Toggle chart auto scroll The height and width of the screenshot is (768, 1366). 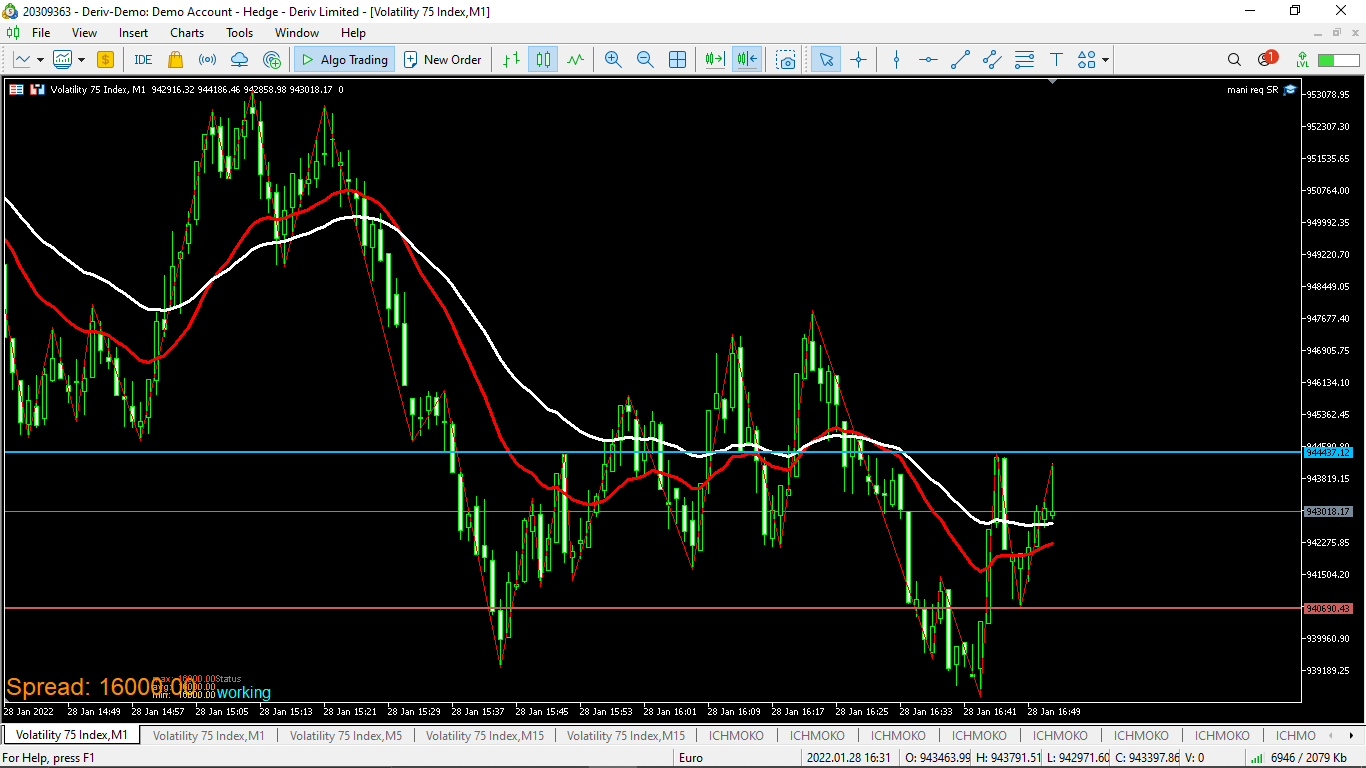714,60
